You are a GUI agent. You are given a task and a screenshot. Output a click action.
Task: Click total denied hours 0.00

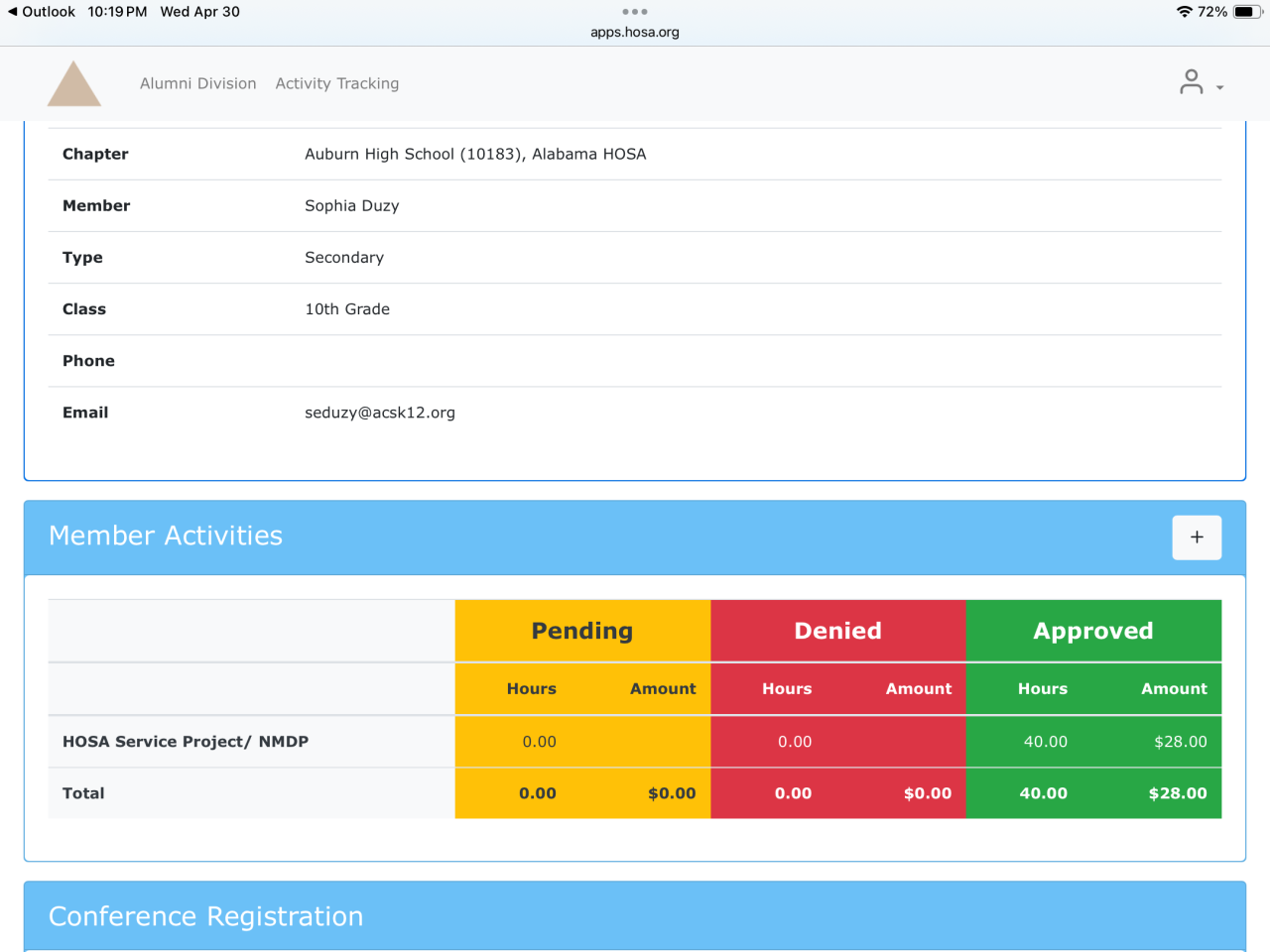click(x=794, y=793)
